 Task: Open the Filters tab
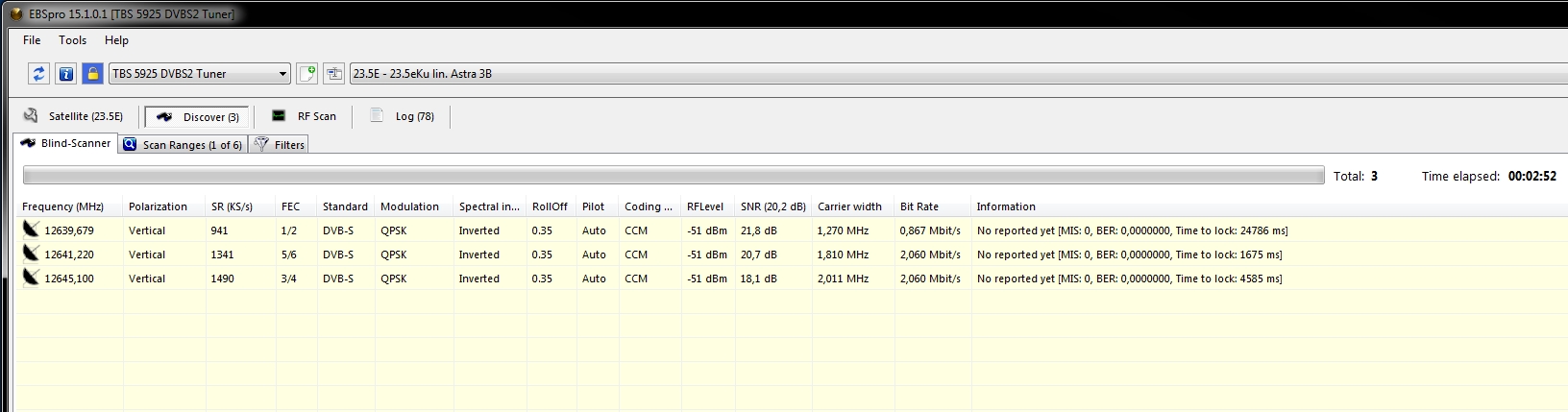click(x=280, y=145)
